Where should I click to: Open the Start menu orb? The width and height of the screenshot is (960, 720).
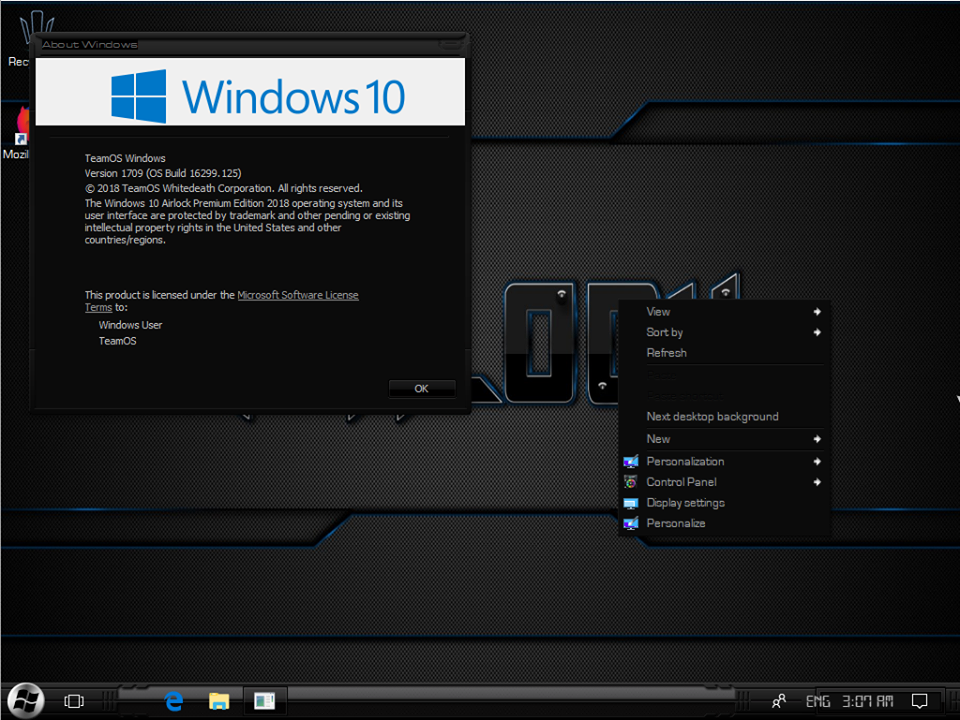coord(26,700)
